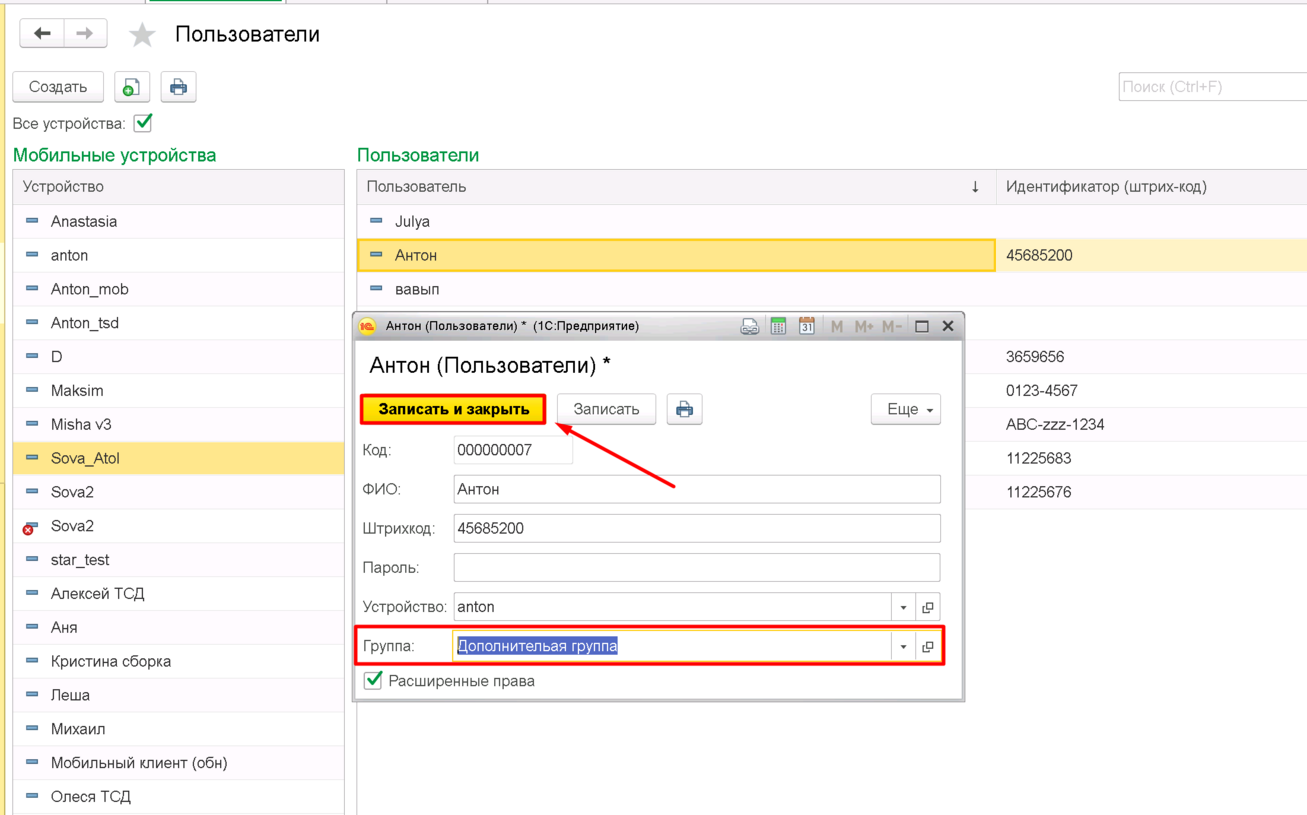Open the calendar icon in dialog title bar
Image resolution: width=1307 pixels, height=815 pixels.
click(x=806, y=326)
